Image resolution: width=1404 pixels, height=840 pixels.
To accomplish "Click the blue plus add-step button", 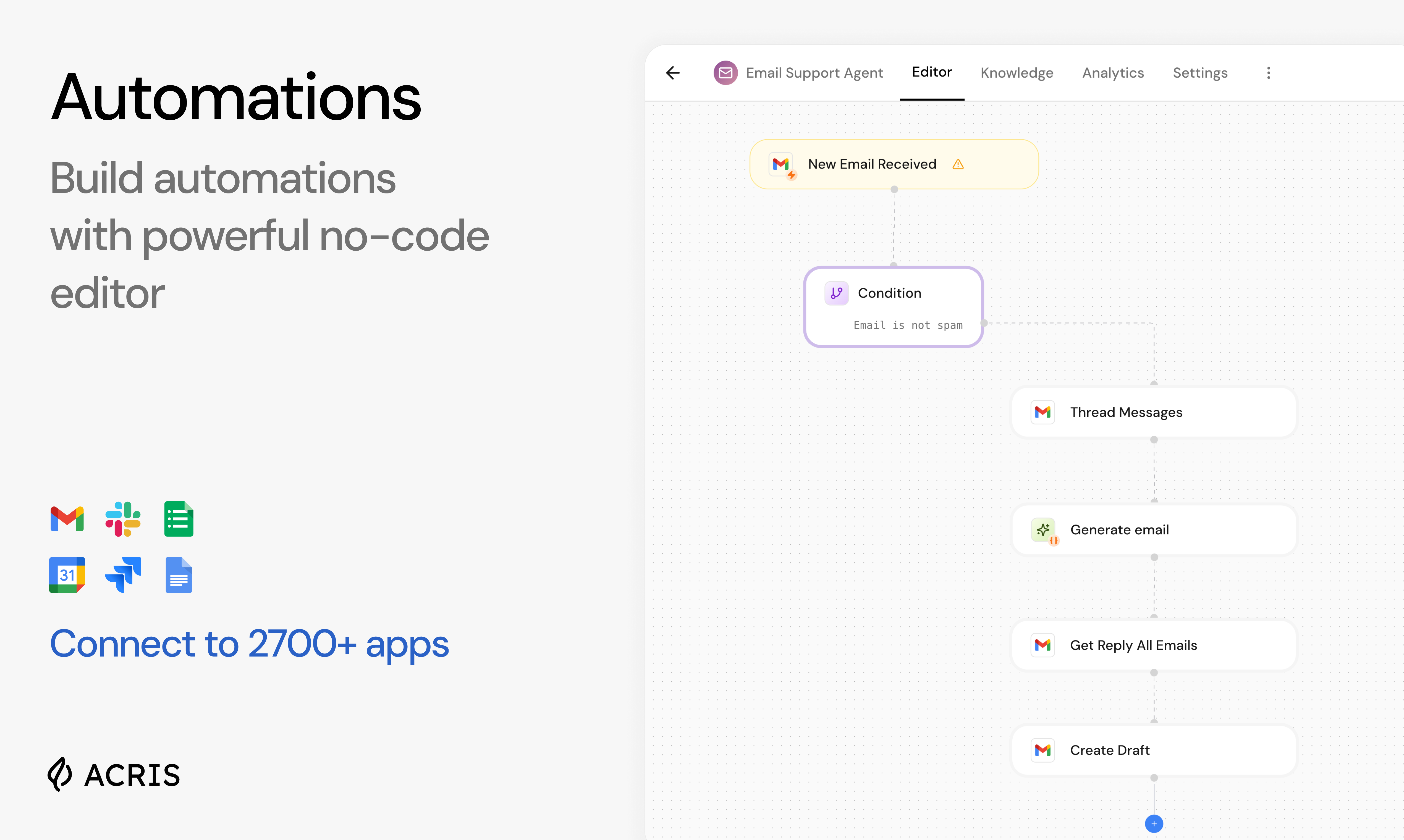I will pyautogui.click(x=1154, y=824).
